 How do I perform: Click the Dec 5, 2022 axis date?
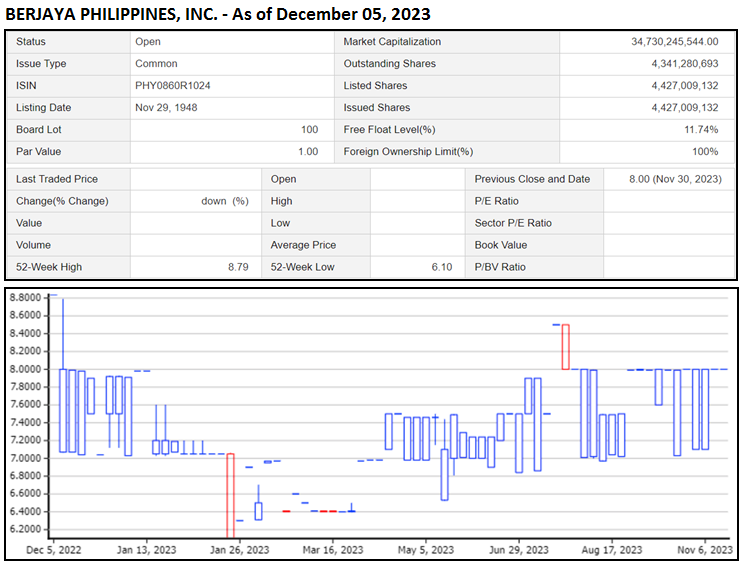click(x=54, y=550)
